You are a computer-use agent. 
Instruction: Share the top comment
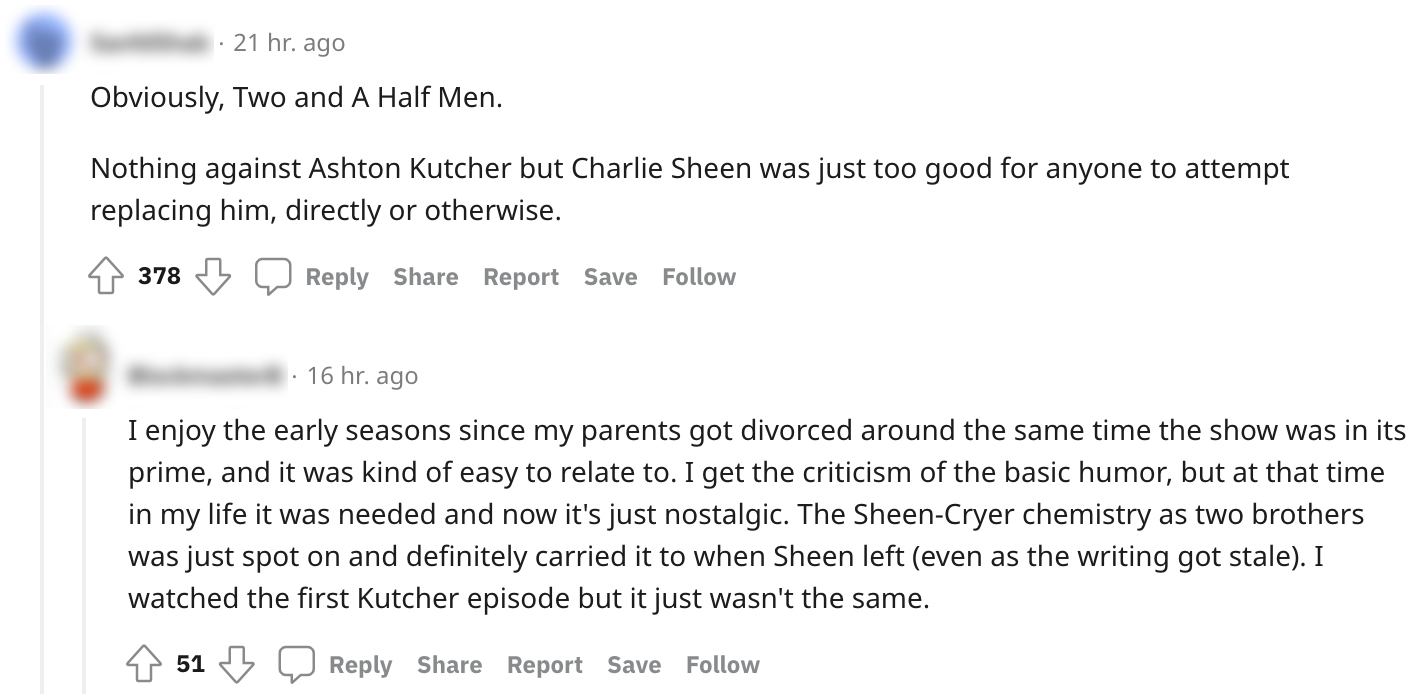pyautogui.click(x=425, y=277)
